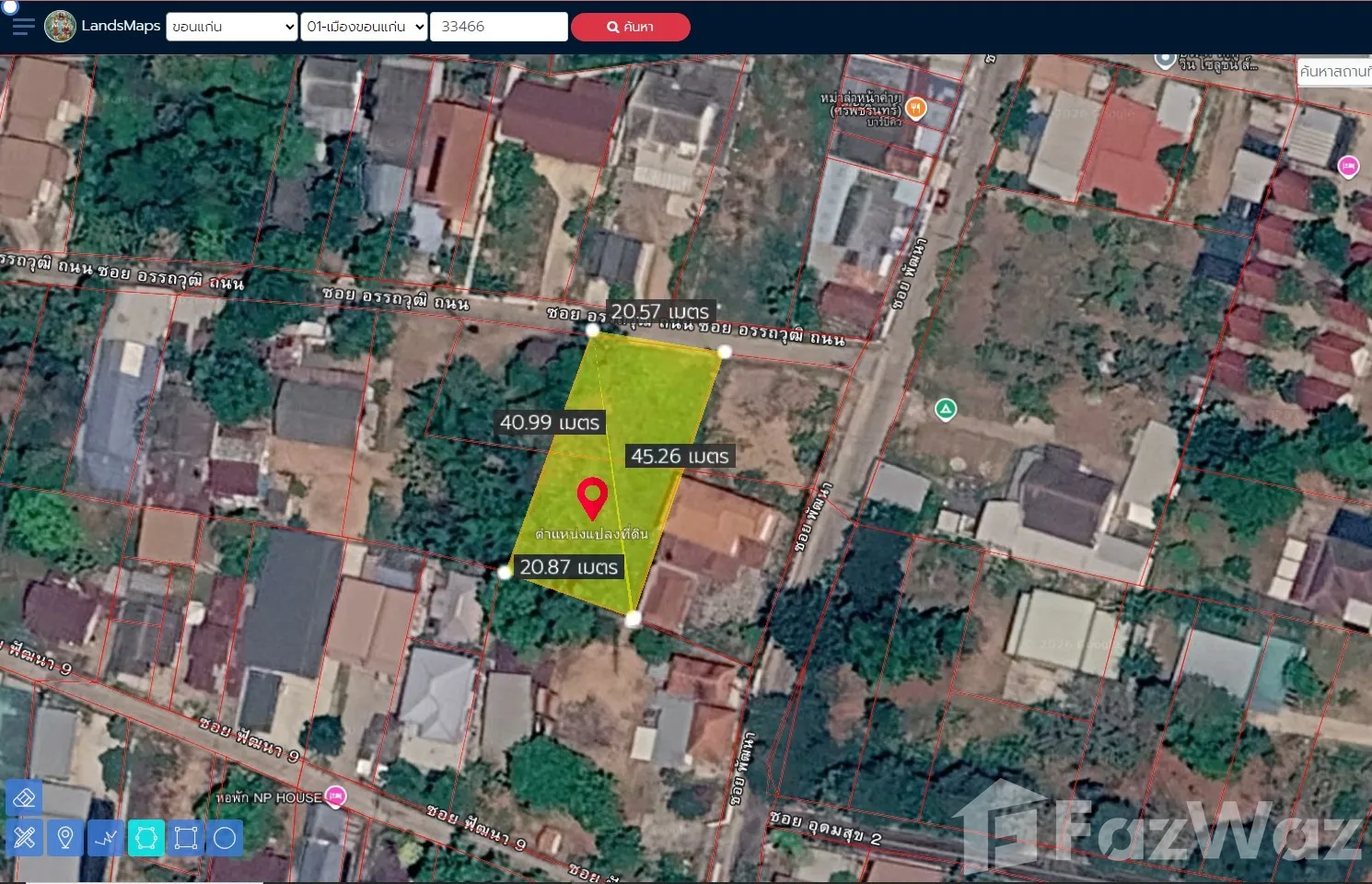Select the polygon drawing tool
The width and height of the screenshot is (1372, 884).
point(145,838)
